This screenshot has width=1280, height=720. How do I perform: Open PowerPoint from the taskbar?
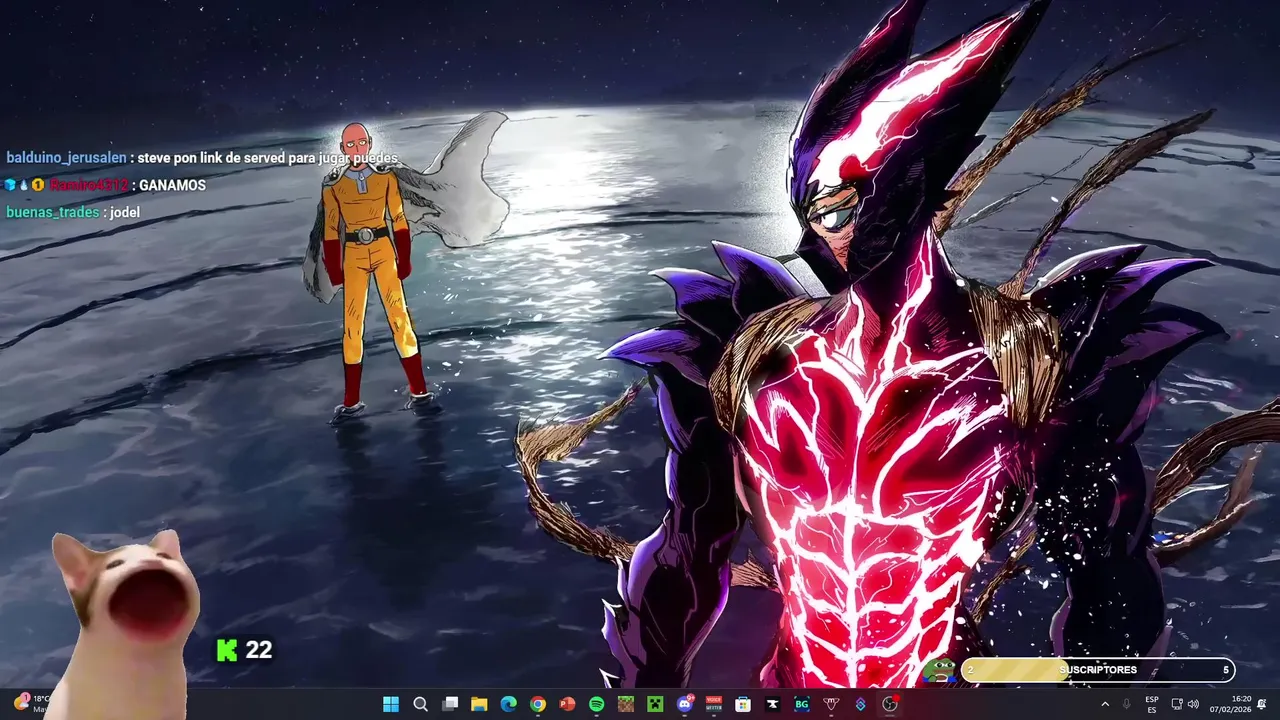[x=567, y=704]
